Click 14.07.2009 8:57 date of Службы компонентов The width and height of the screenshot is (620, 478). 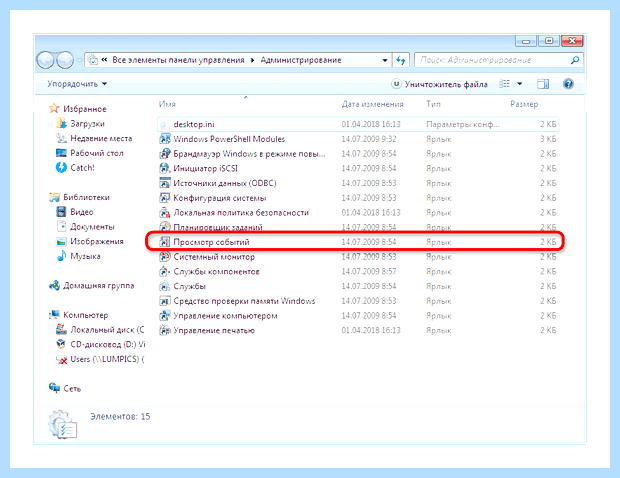click(369, 272)
